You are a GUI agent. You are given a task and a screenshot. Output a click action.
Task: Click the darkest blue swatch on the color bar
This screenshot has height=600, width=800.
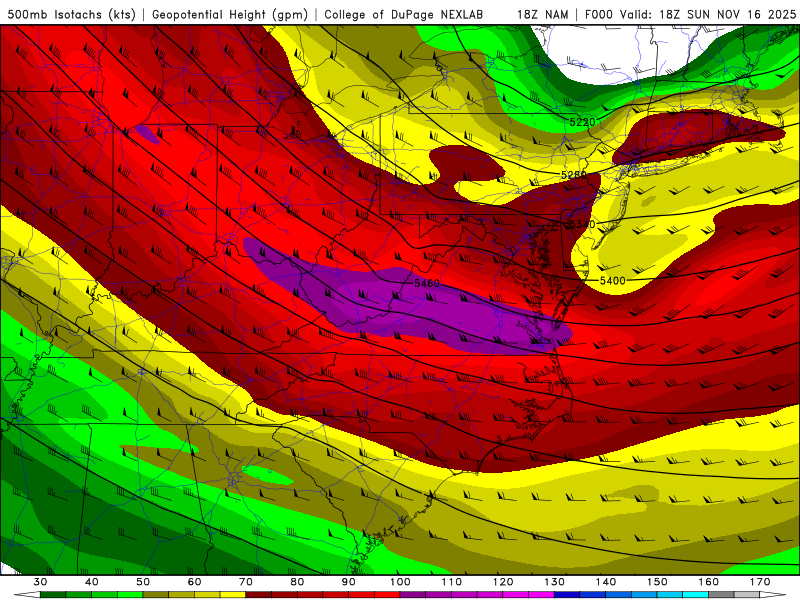567,595
